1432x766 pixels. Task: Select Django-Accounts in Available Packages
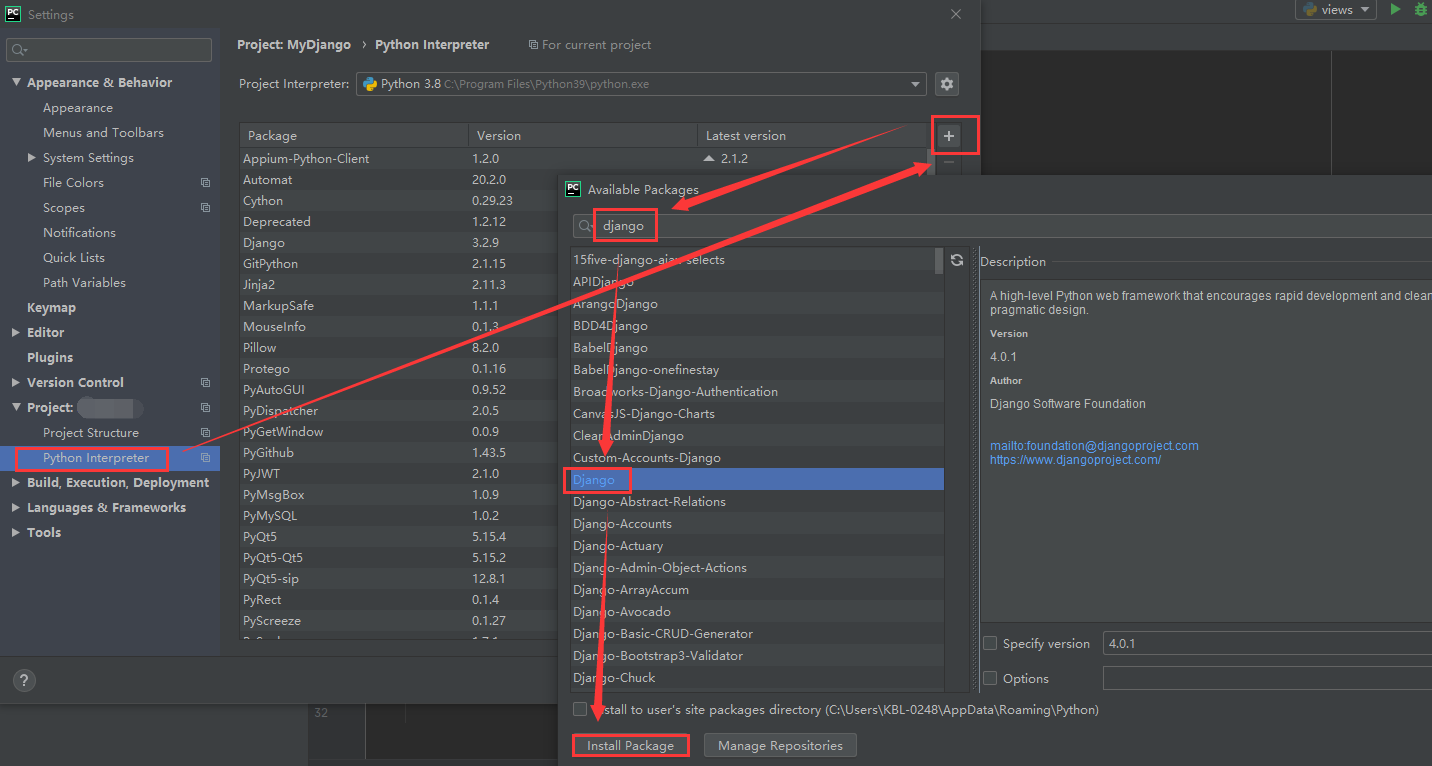[x=757, y=524]
